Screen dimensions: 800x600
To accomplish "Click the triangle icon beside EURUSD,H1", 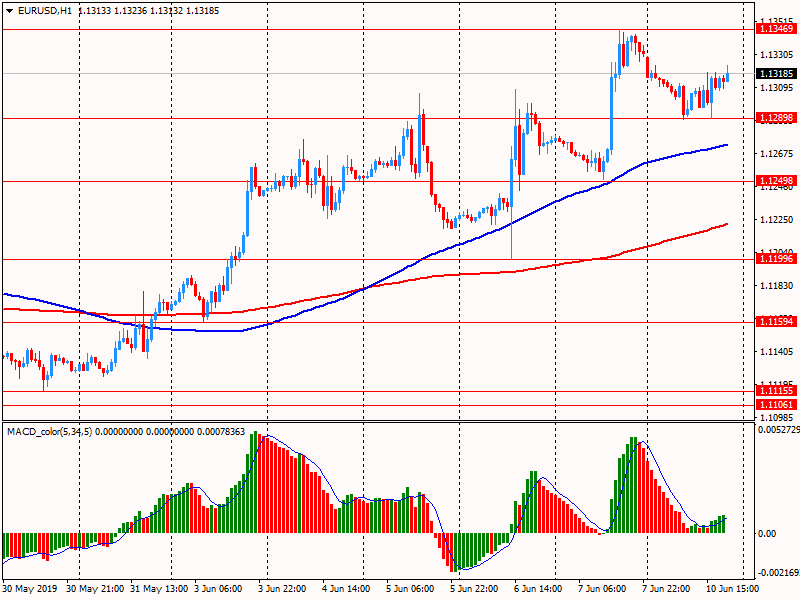I will coord(9,11).
